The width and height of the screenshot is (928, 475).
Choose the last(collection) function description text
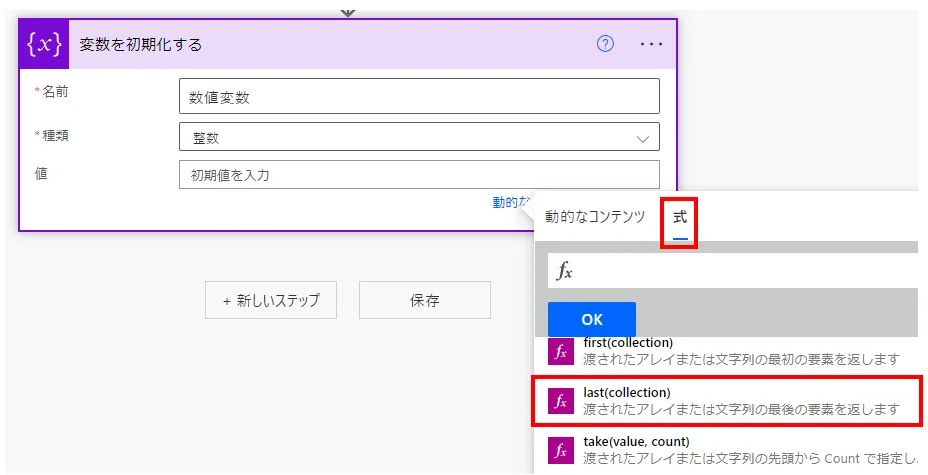(x=741, y=409)
